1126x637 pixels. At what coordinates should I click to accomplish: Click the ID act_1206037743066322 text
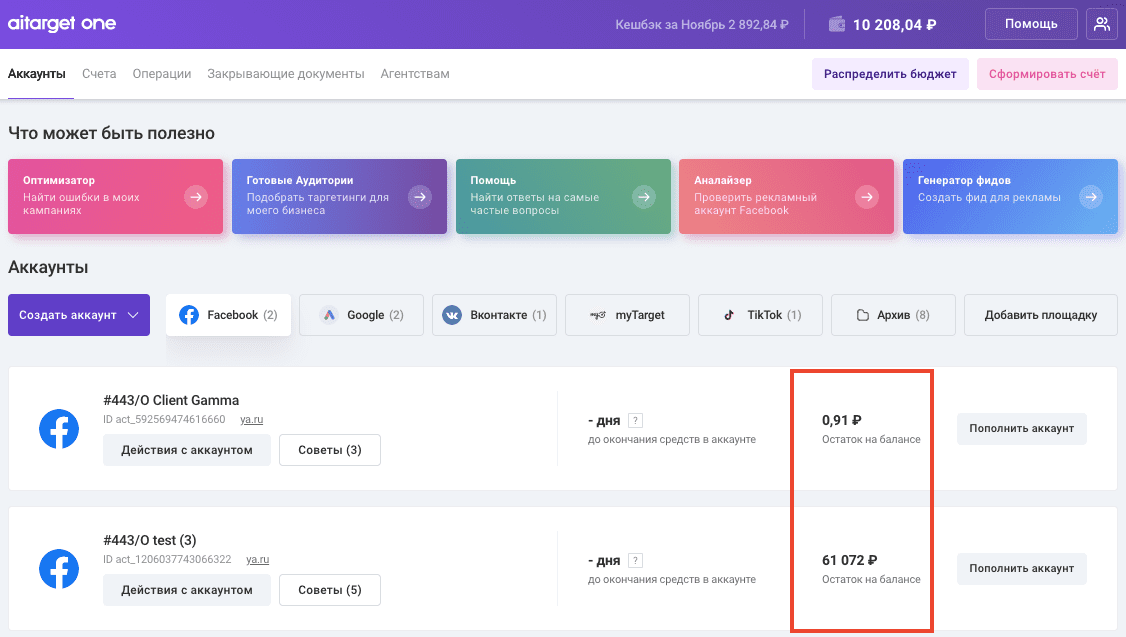167,559
